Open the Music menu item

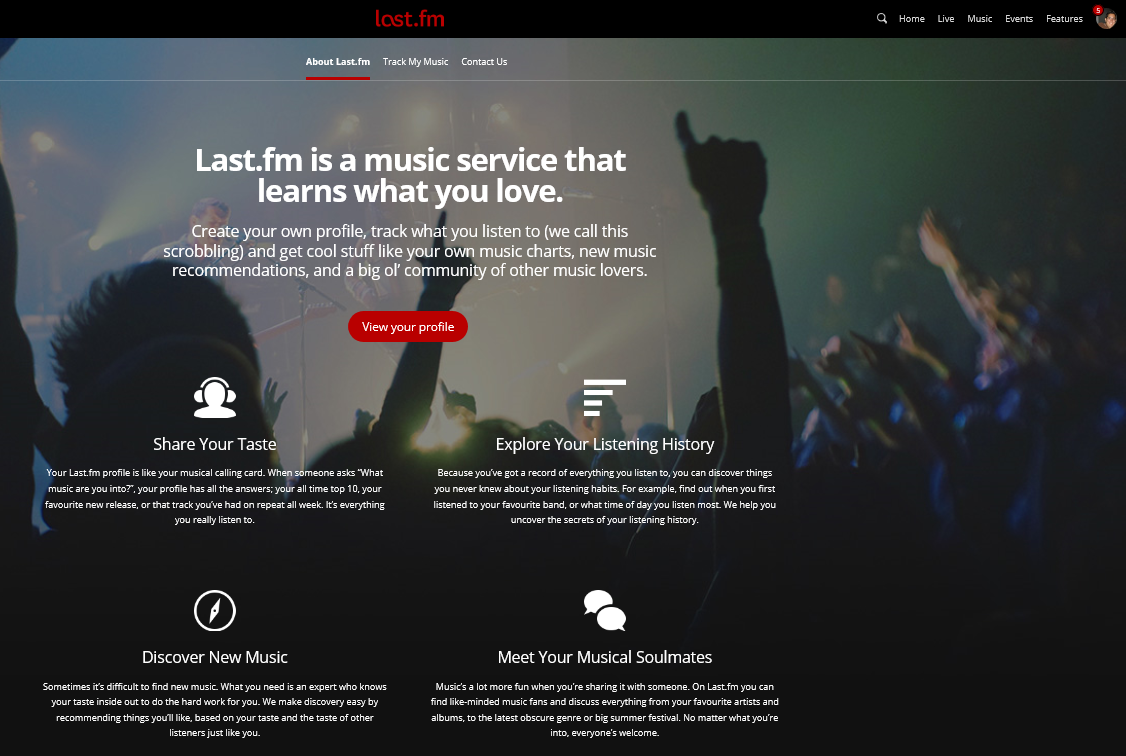coord(980,19)
